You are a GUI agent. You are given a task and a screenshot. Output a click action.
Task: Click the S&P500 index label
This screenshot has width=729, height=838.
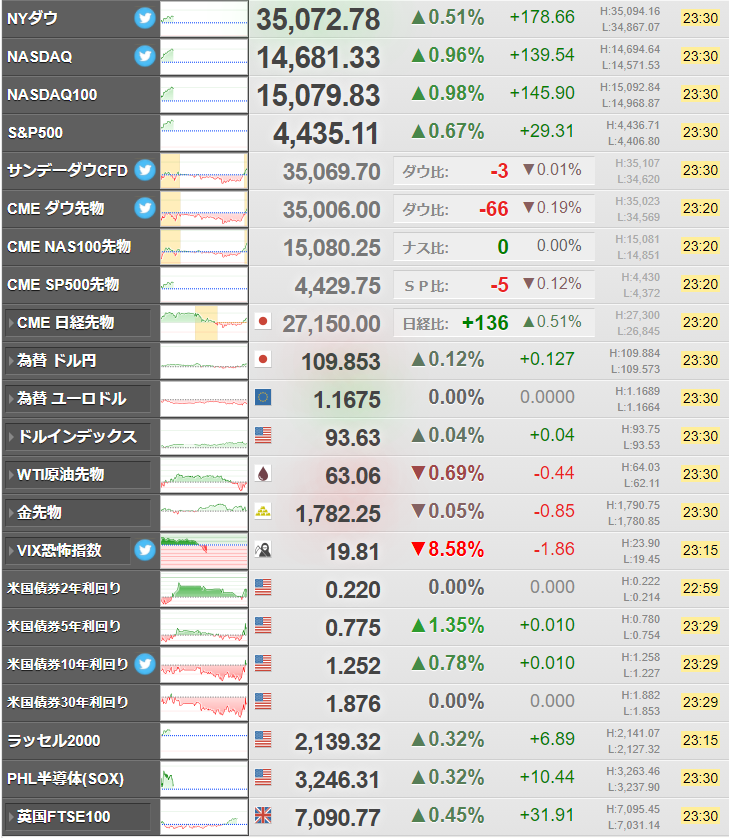pos(35,133)
